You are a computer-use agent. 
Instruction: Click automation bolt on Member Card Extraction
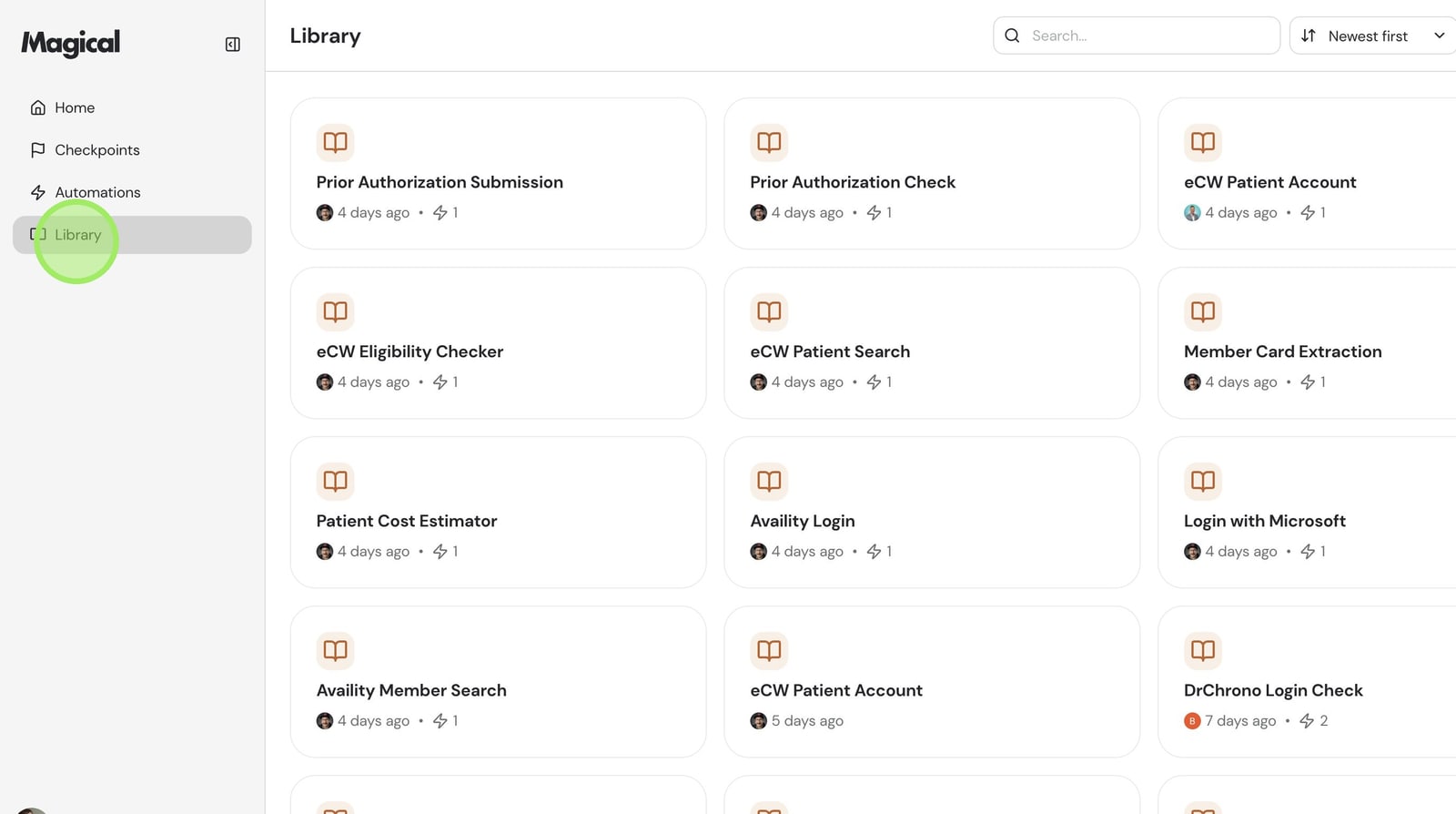[1308, 382]
